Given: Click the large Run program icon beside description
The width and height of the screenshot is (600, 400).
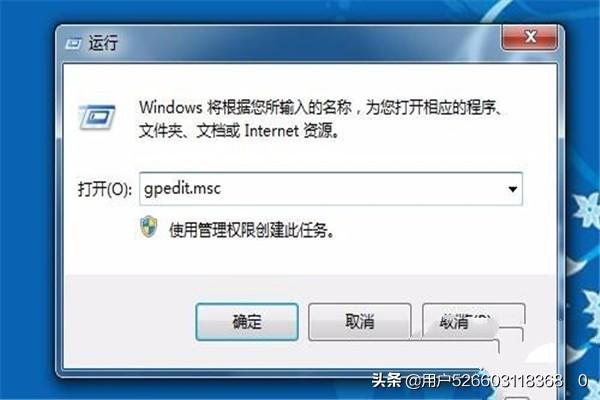Looking at the screenshot, I should click(x=97, y=117).
